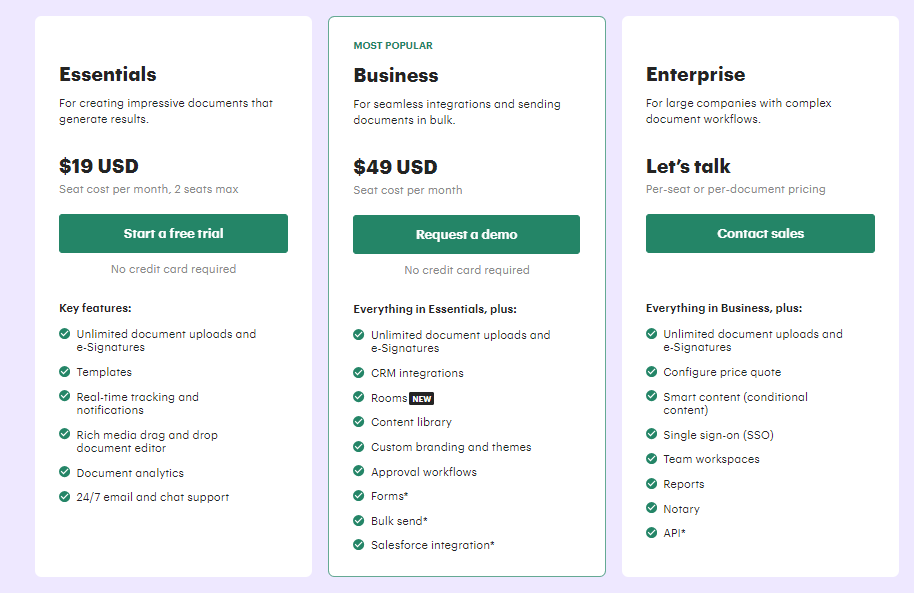Click checkmark next to Salesforce integration
Image resolution: width=914 pixels, height=593 pixels.
point(359,545)
